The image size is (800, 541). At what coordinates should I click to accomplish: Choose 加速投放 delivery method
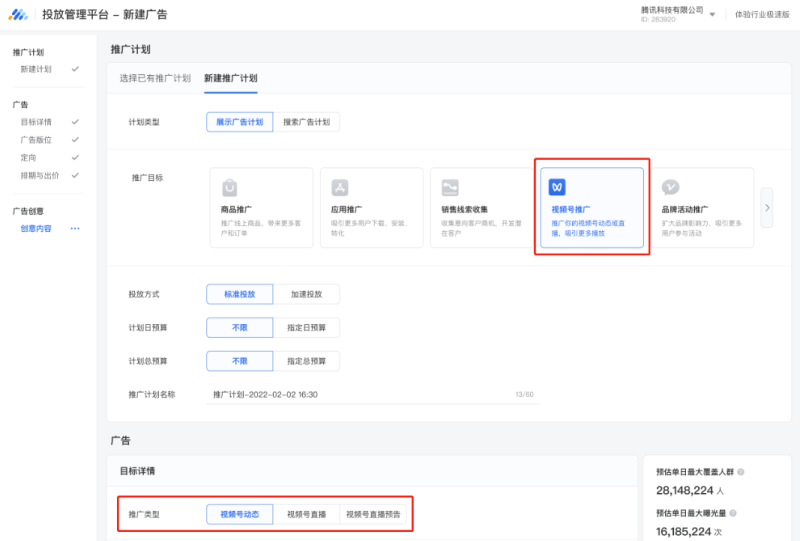tap(306, 295)
